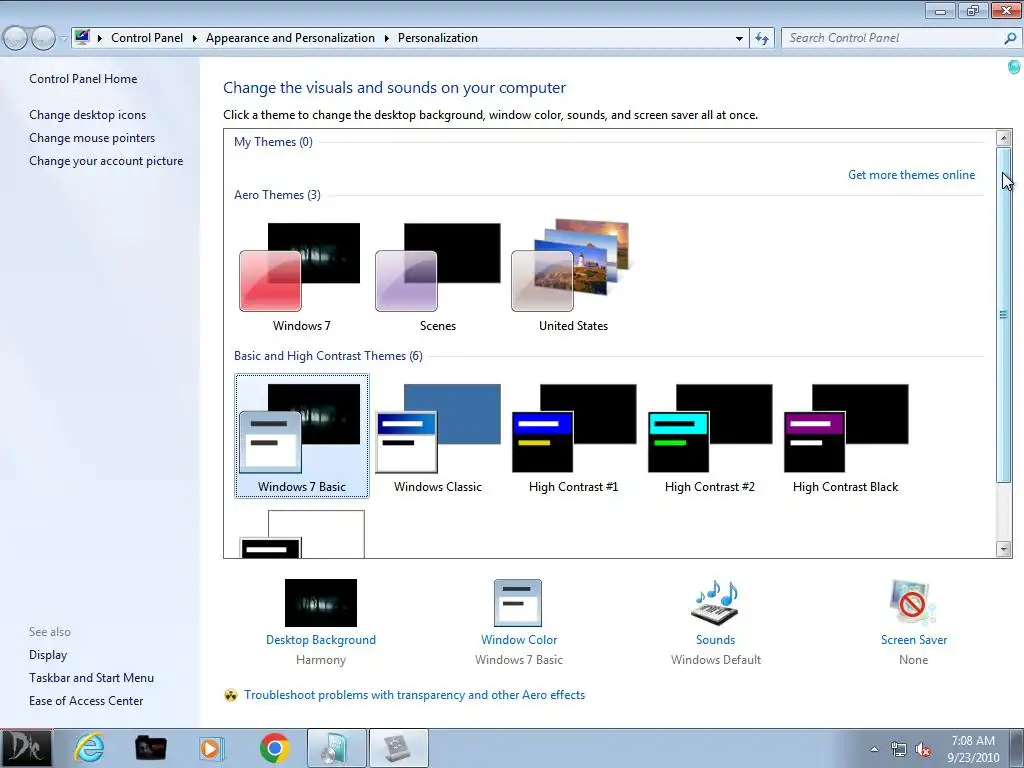Viewport: 1024px width, 768px height.
Task: Expand the arrow before Control Panel breadcrumb
Action: (100, 39)
